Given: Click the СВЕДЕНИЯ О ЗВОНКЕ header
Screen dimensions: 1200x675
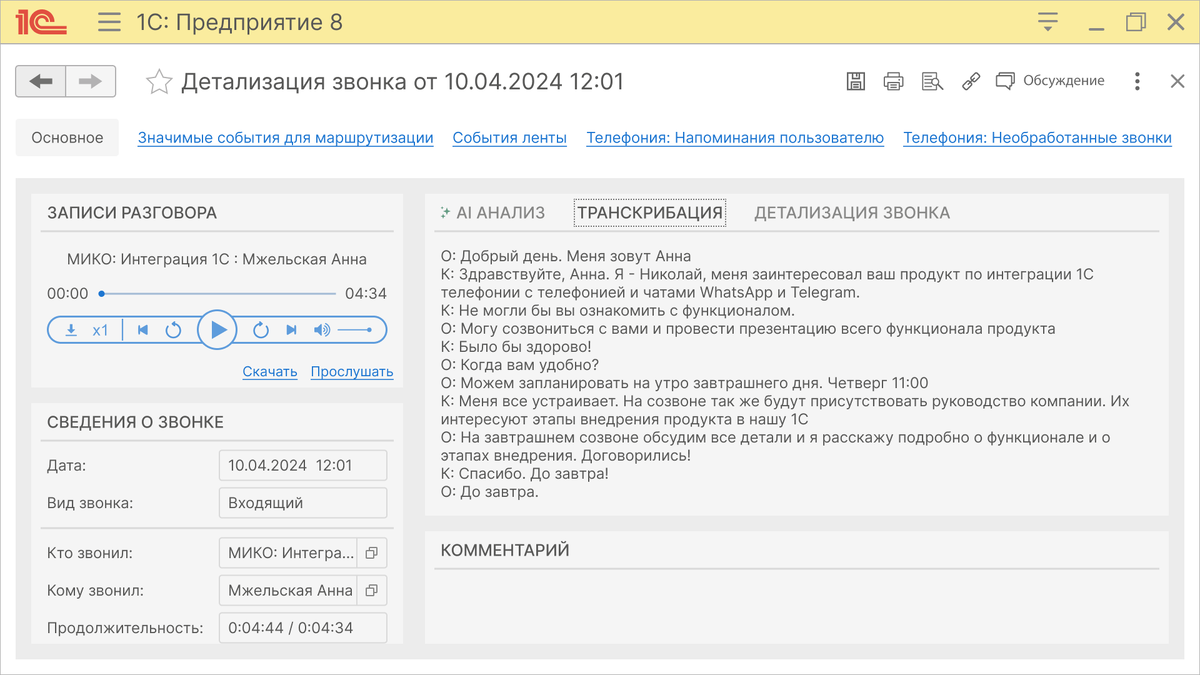Looking at the screenshot, I should (135, 422).
